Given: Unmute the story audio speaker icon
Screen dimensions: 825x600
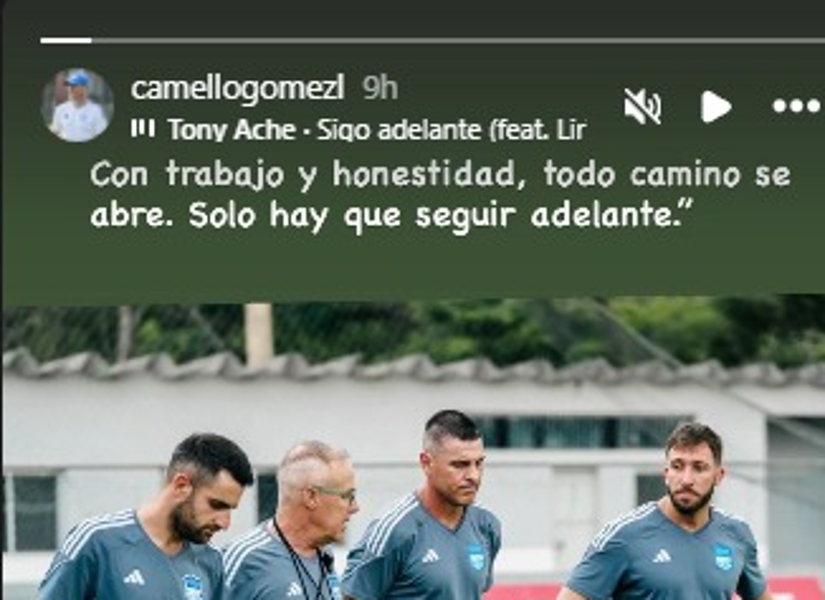Looking at the screenshot, I should coord(642,106).
